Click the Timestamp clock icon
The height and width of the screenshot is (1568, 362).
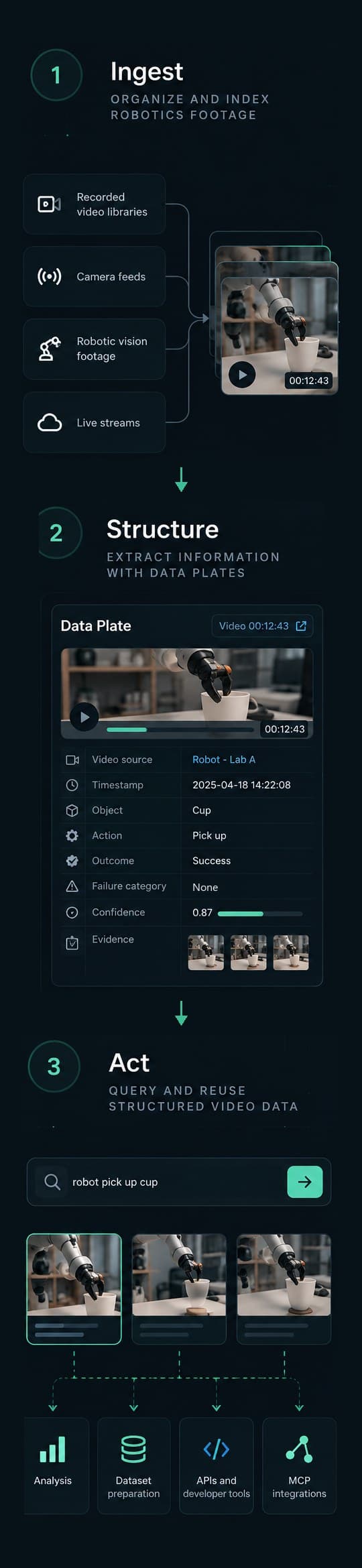(72, 785)
